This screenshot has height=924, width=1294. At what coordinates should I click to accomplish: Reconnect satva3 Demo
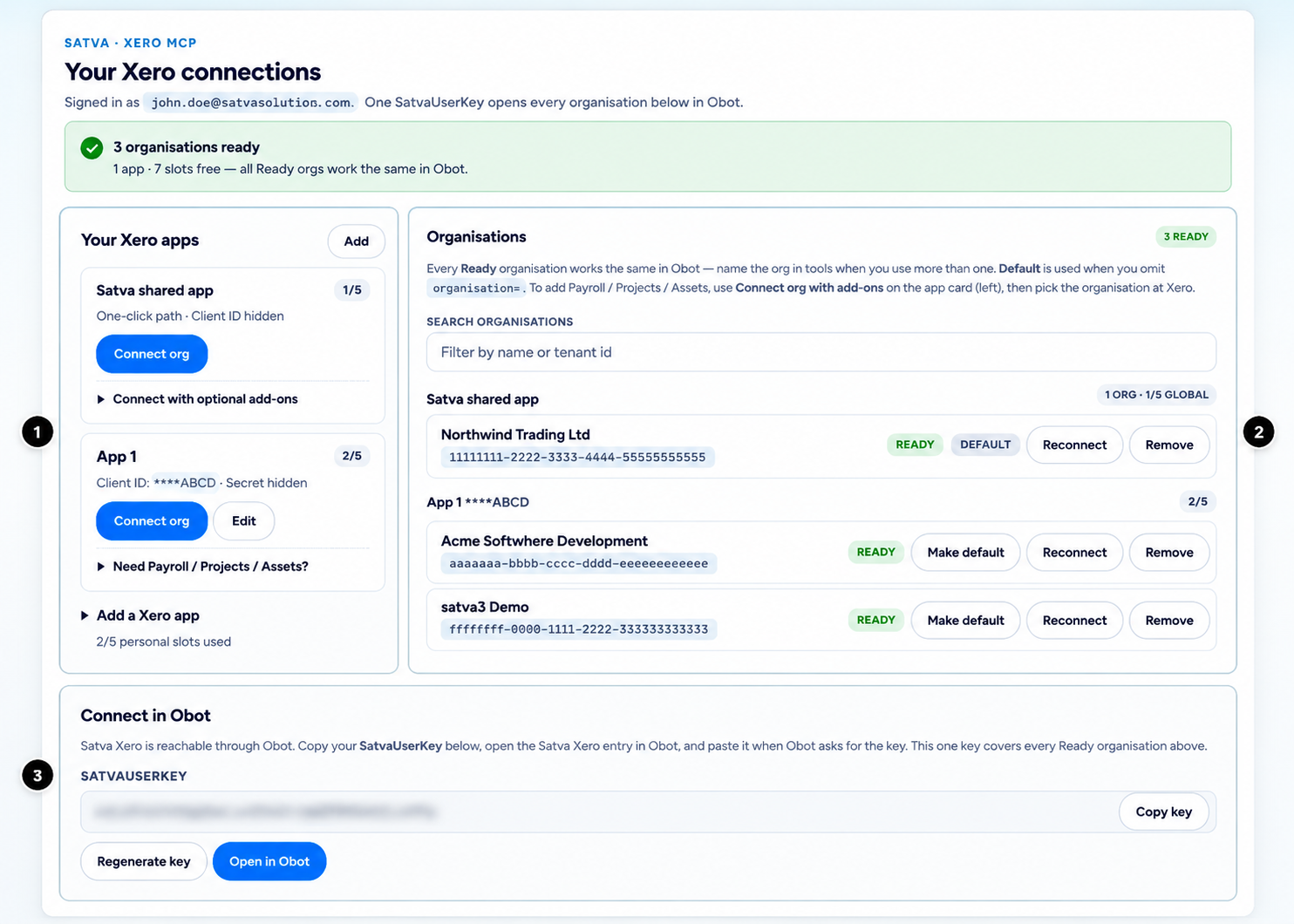[x=1074, y=621]
